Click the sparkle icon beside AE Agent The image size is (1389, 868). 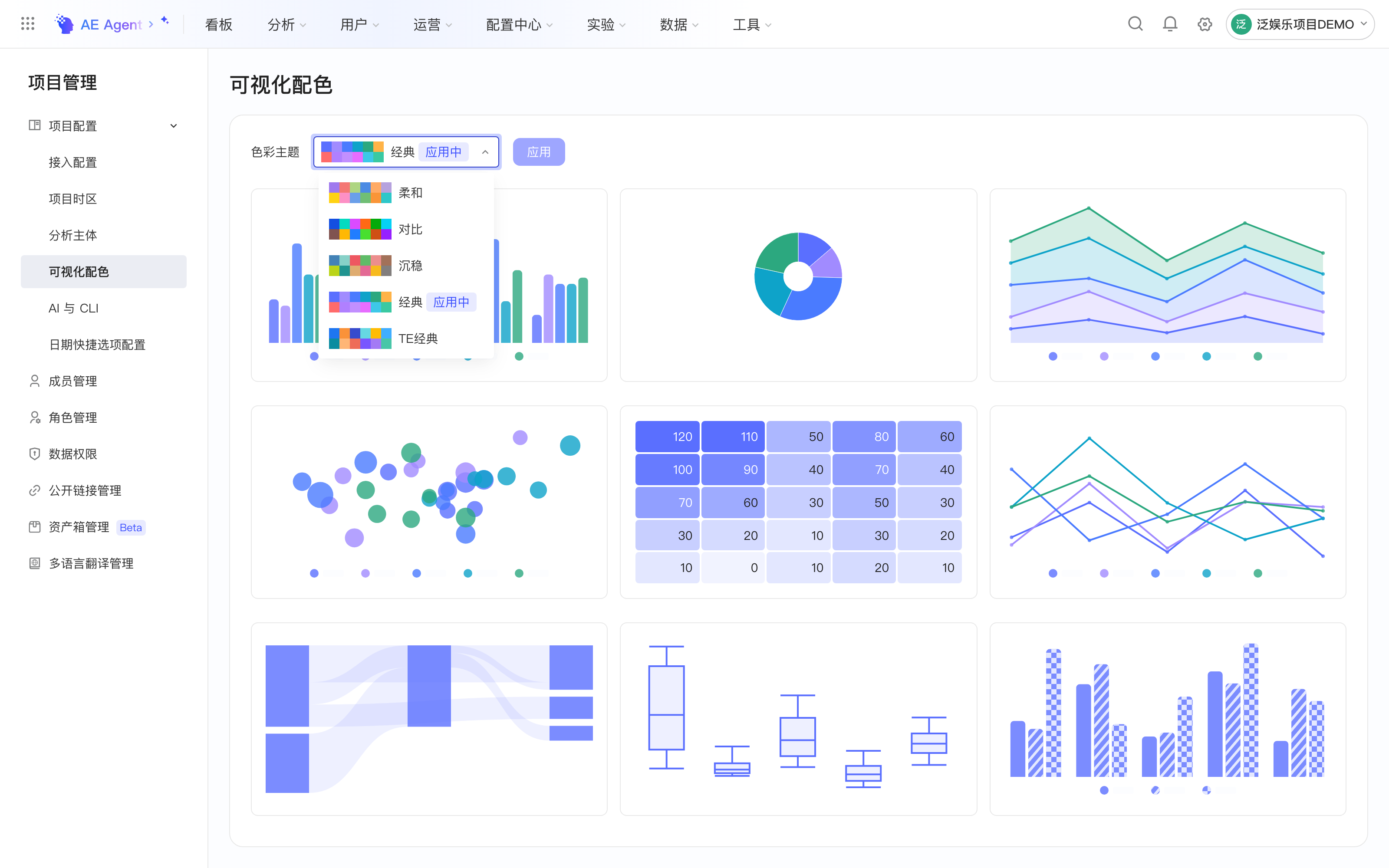pyautogui.click(x=165, y=21)
